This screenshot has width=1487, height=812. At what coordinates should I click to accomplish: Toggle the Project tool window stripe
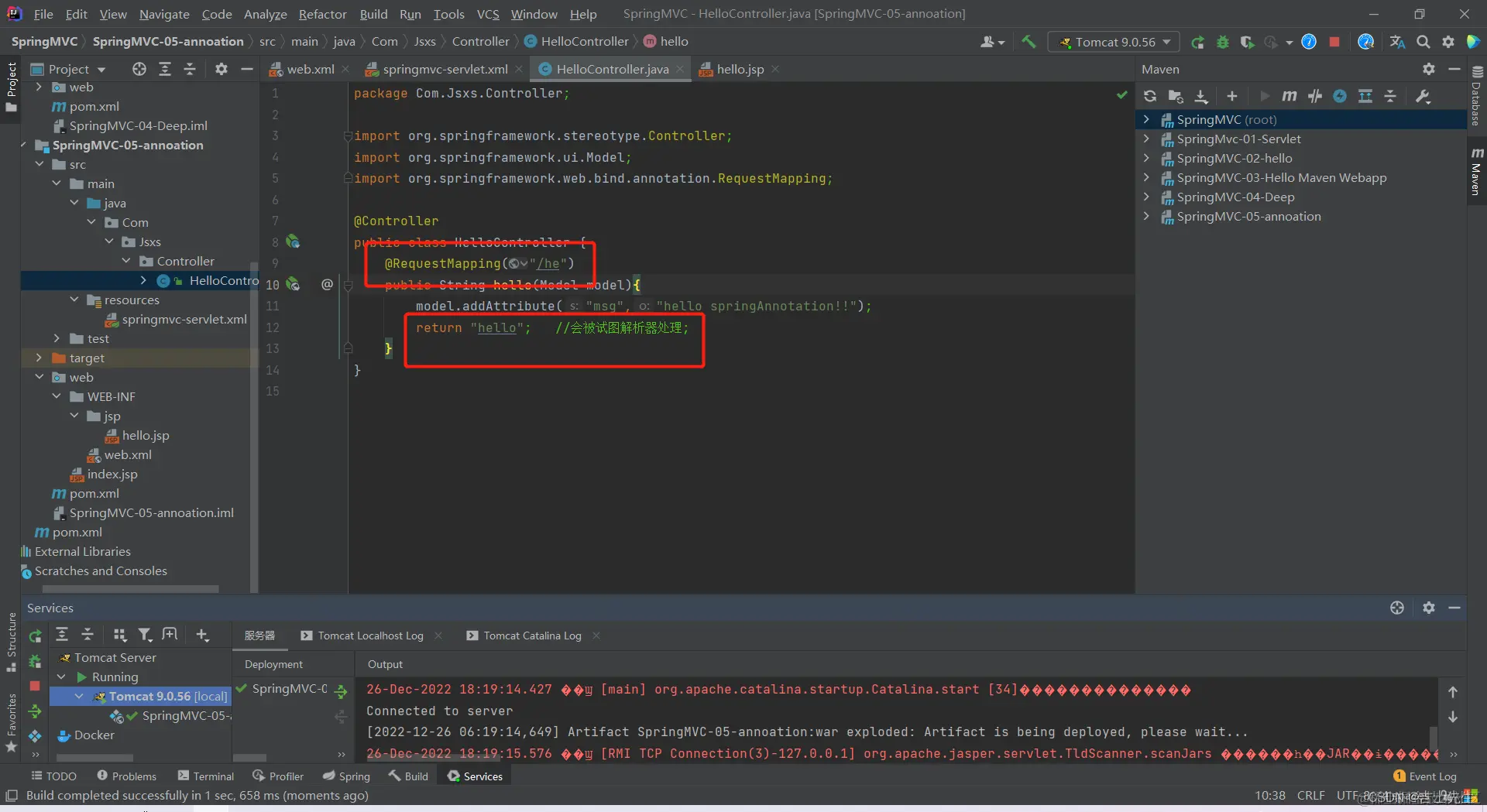(11, 87)
